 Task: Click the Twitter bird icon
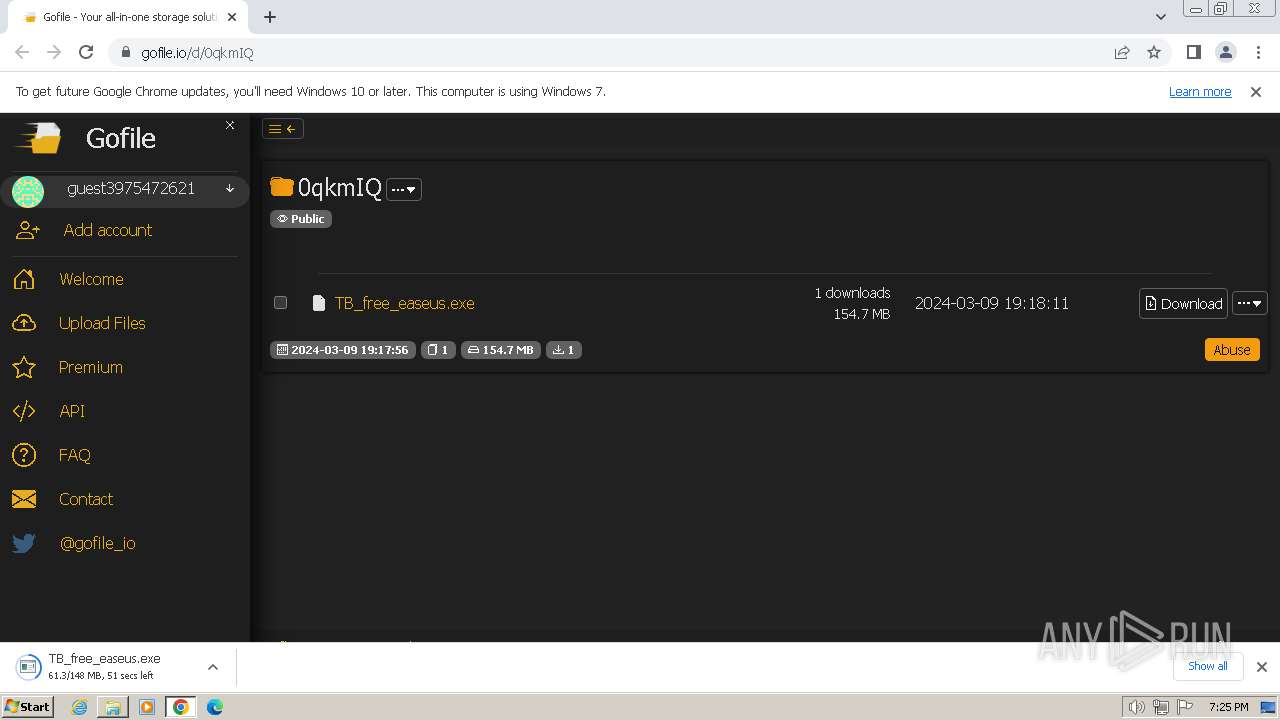coord(24,543)
